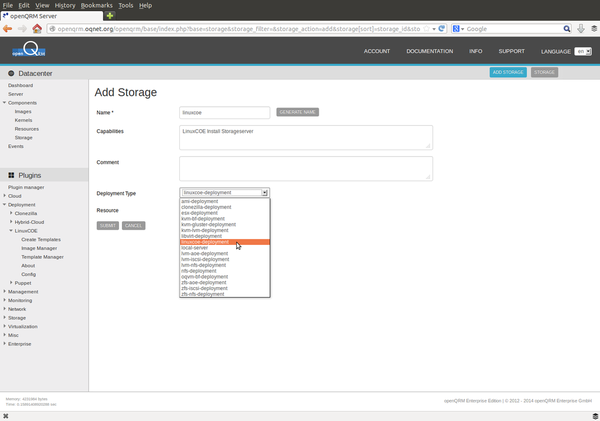Open Template Manager under LinuxCOE
600x421 pixels.
(42, 257)
